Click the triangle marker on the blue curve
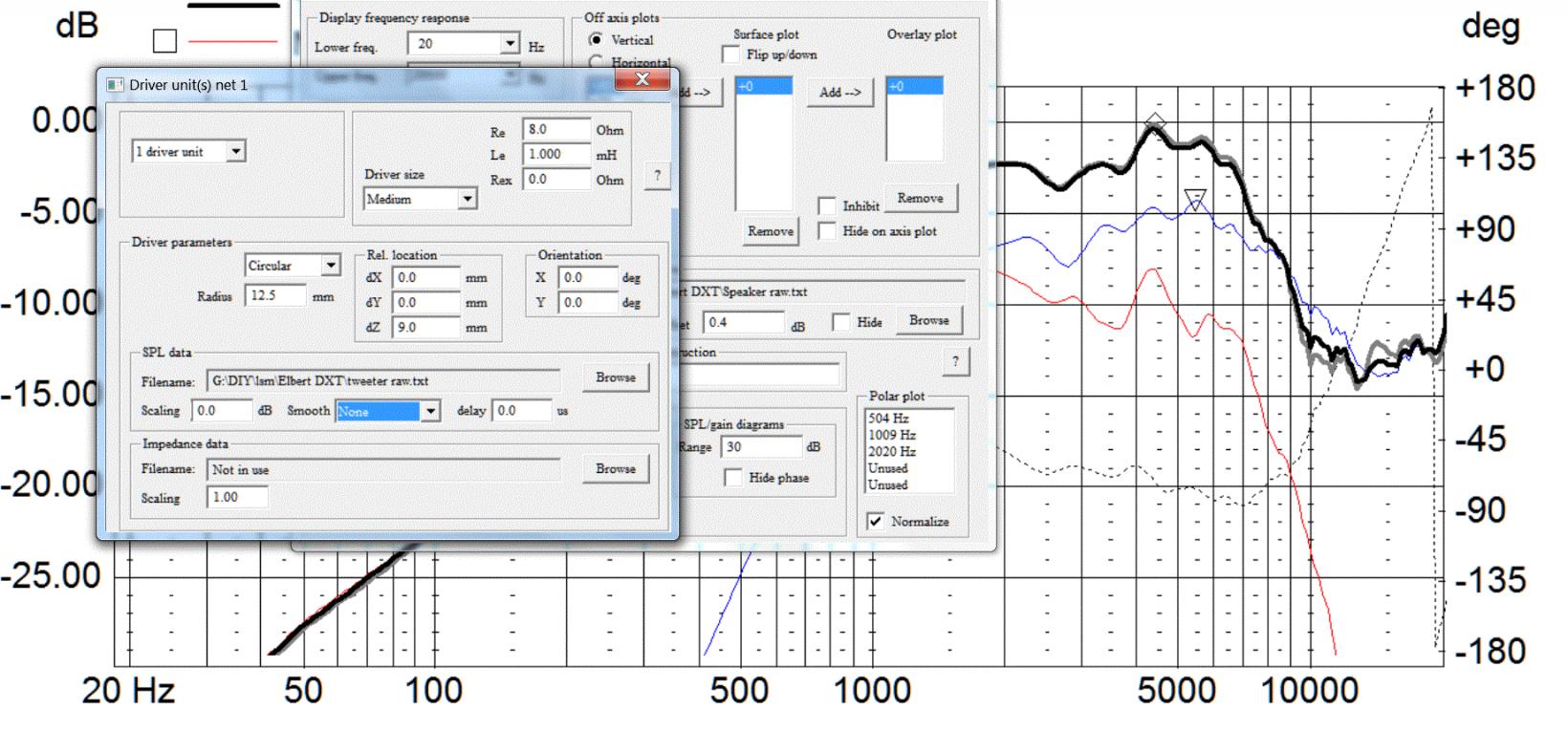 click(x=1195, y=200)
